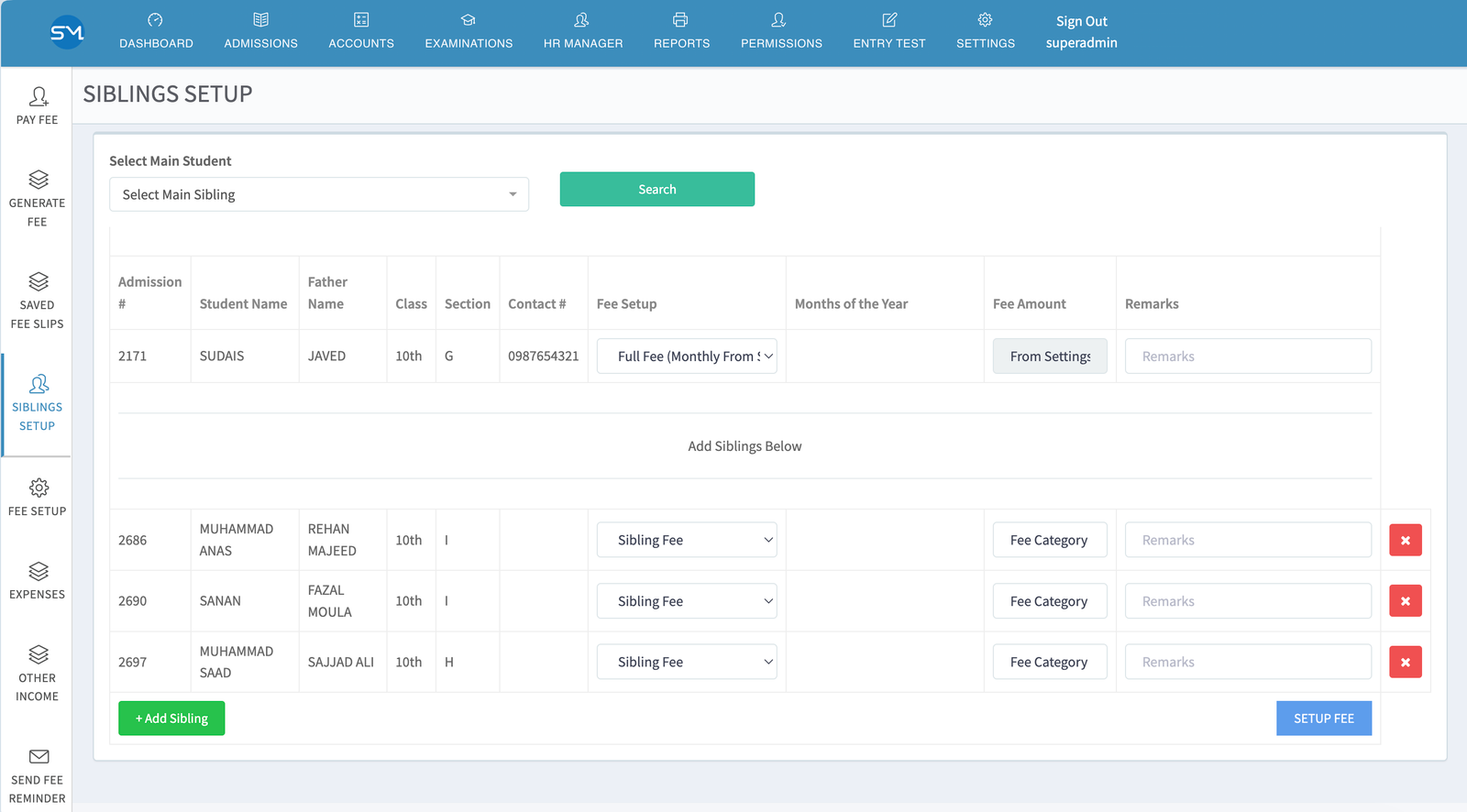Viewport: 1467px width, 812px height.
Task: Open Generate Fee sidebar icon
Action: 39,180
